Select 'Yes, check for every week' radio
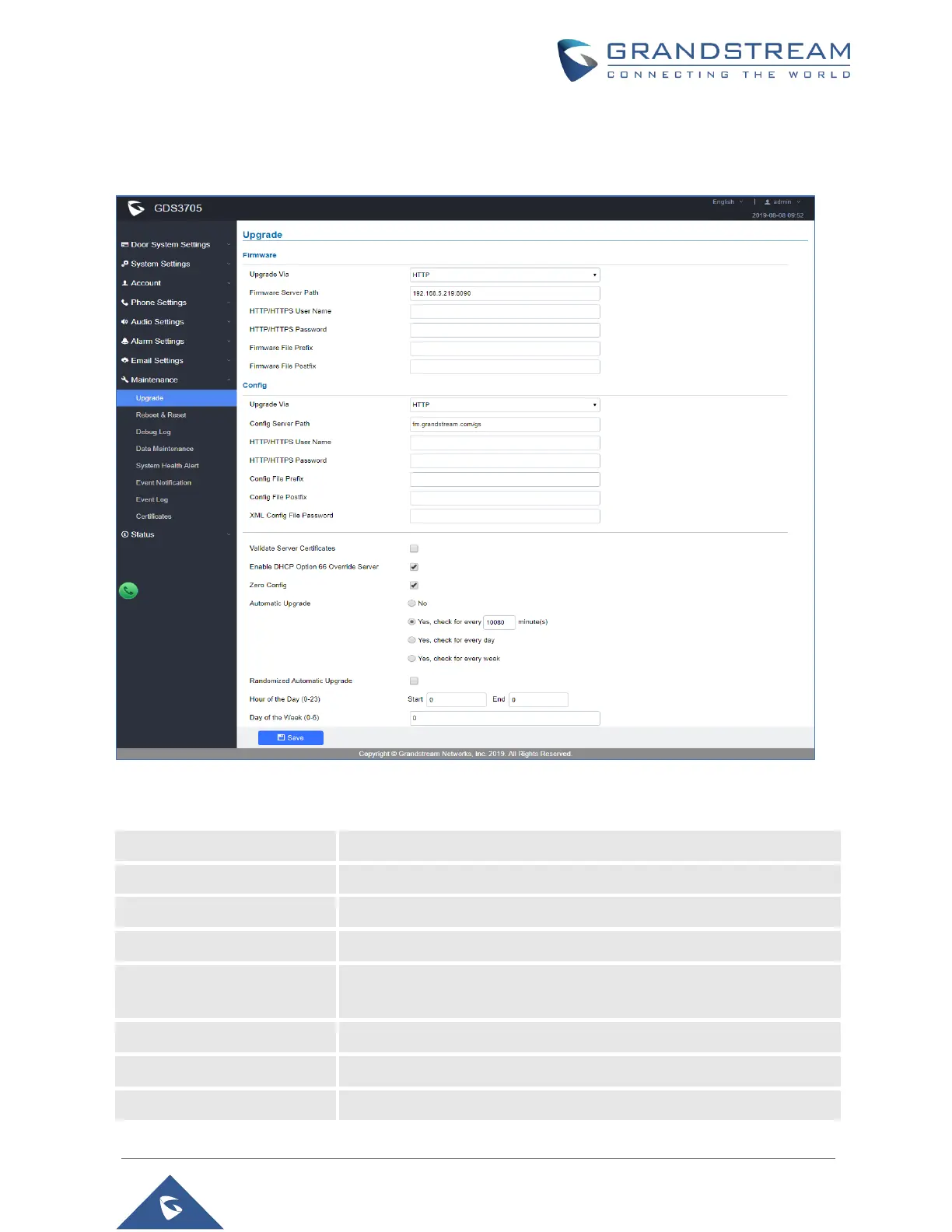 [411, 659]
